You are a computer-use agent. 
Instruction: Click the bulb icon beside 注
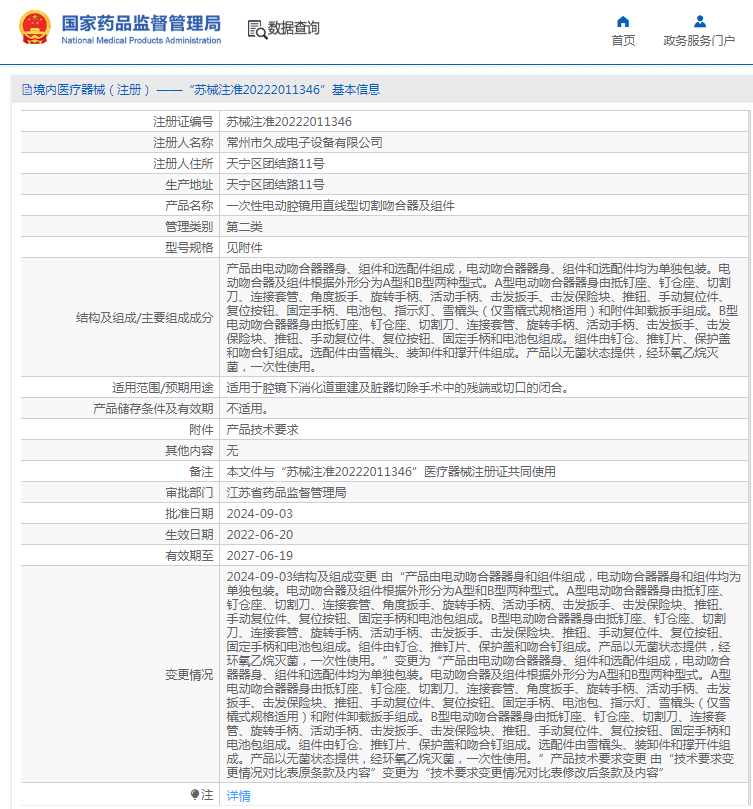coord(195,795)
